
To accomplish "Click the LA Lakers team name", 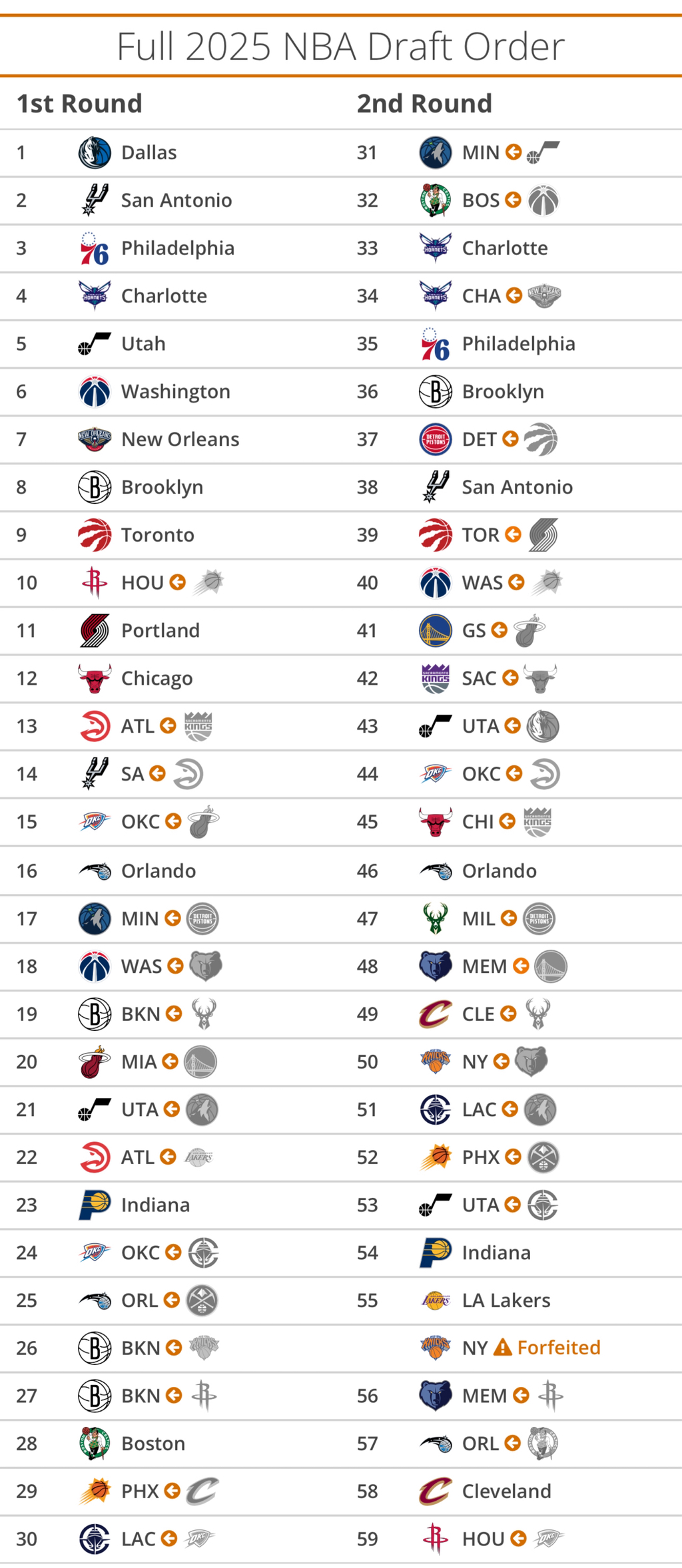I will 506,1300.
